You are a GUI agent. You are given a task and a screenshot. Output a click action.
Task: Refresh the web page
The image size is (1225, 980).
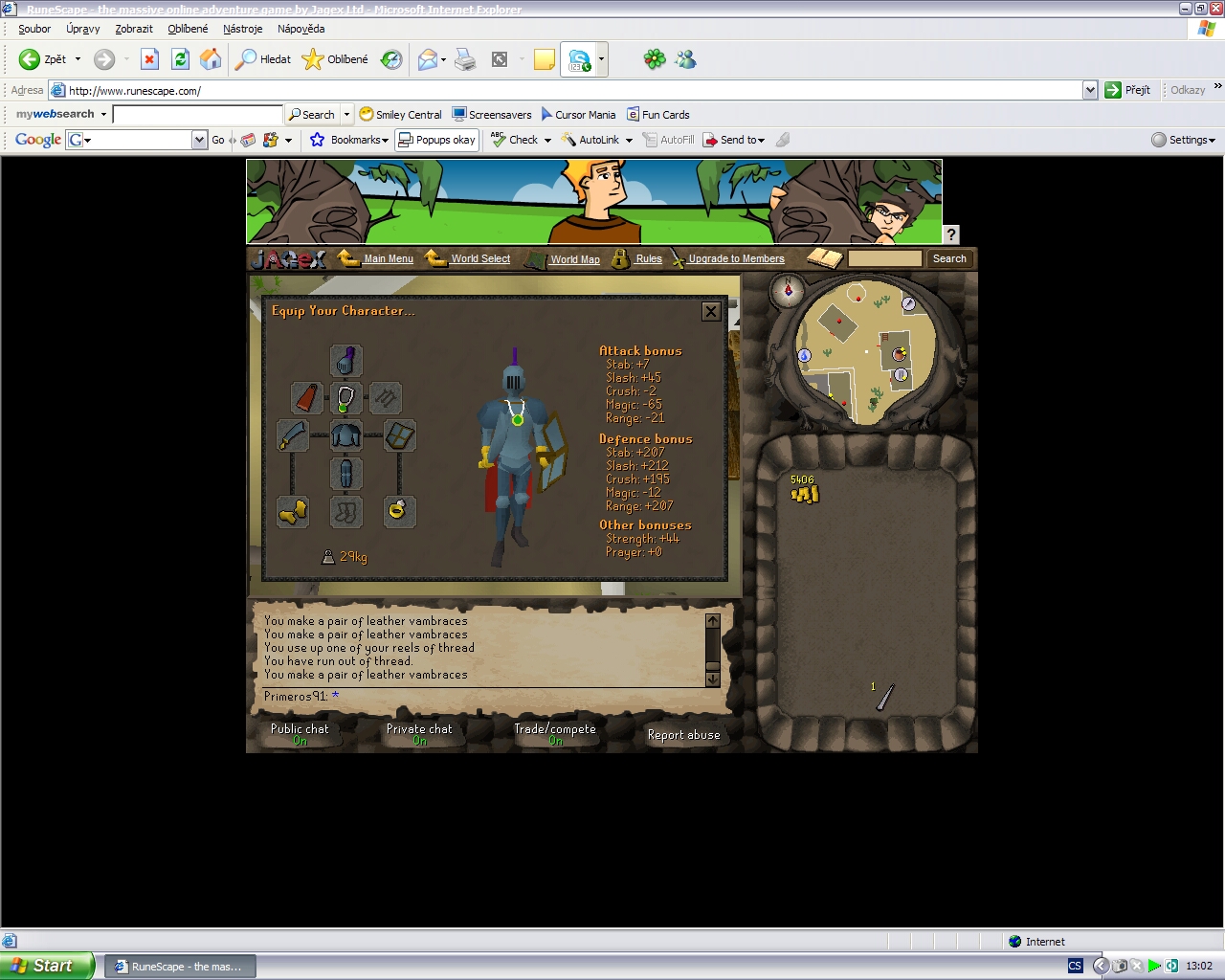coord(180,59)
